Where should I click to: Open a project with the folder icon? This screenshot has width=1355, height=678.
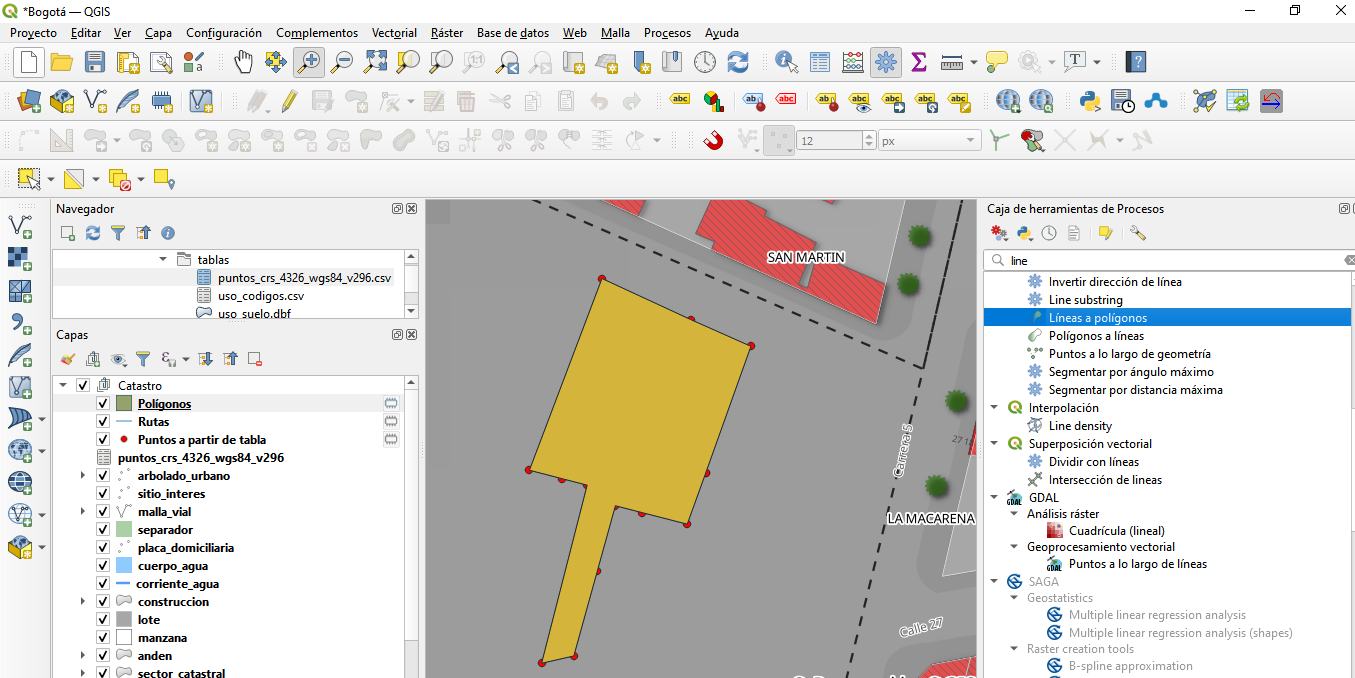tap(62, 62)
